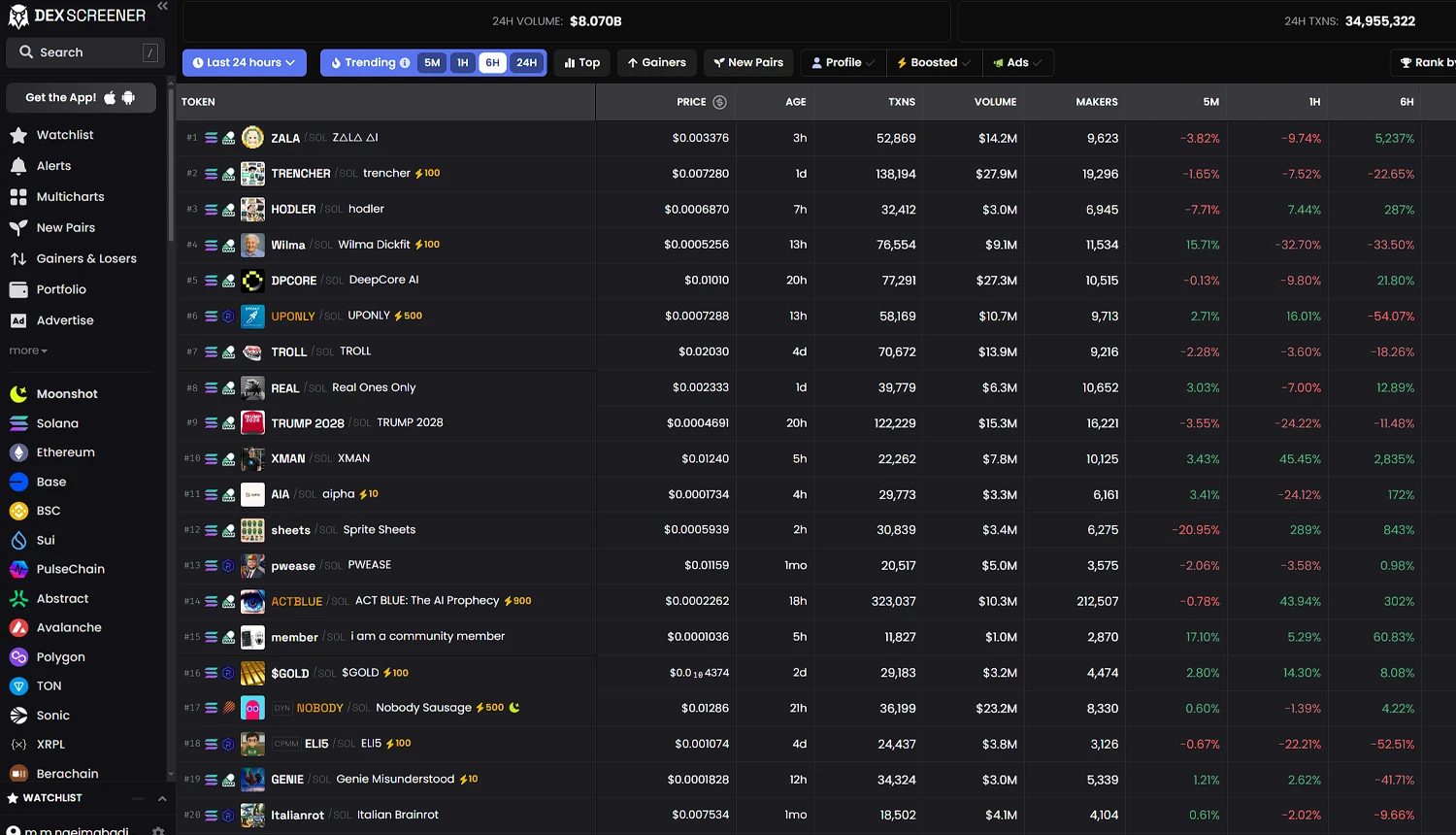Screen dimensions: 1456x835
Task: Click the Advertise Ad icon
Action: click(18, 320)
